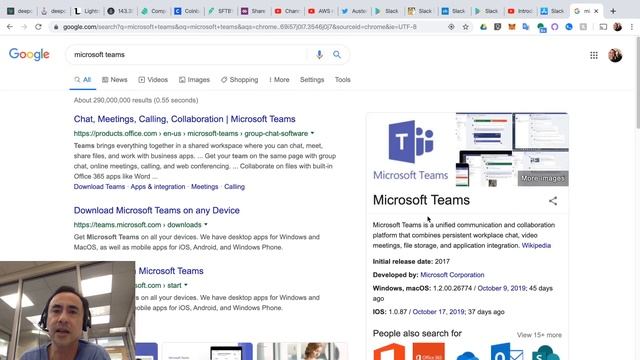This screenshot has width=640, height=360.
Task: Switch to the AWS YouTube tab
Action: pyautogui.click(x=320, y=11)
